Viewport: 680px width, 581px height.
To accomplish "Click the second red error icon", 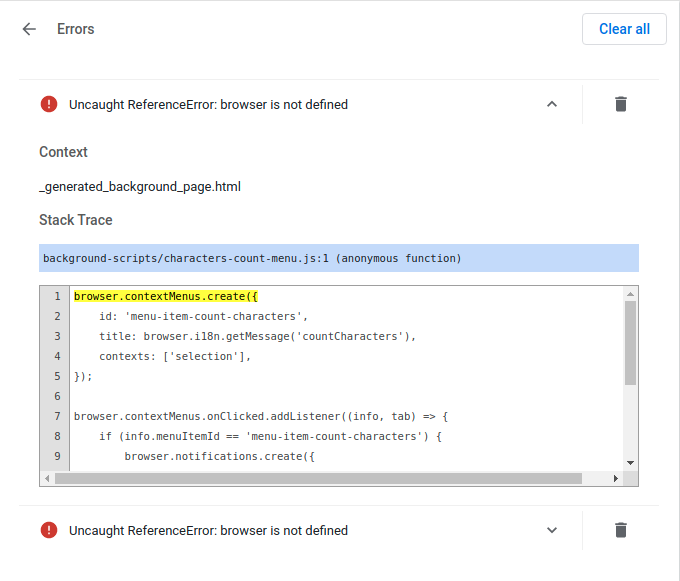I will pyautogui.click(x=49, y=530).
